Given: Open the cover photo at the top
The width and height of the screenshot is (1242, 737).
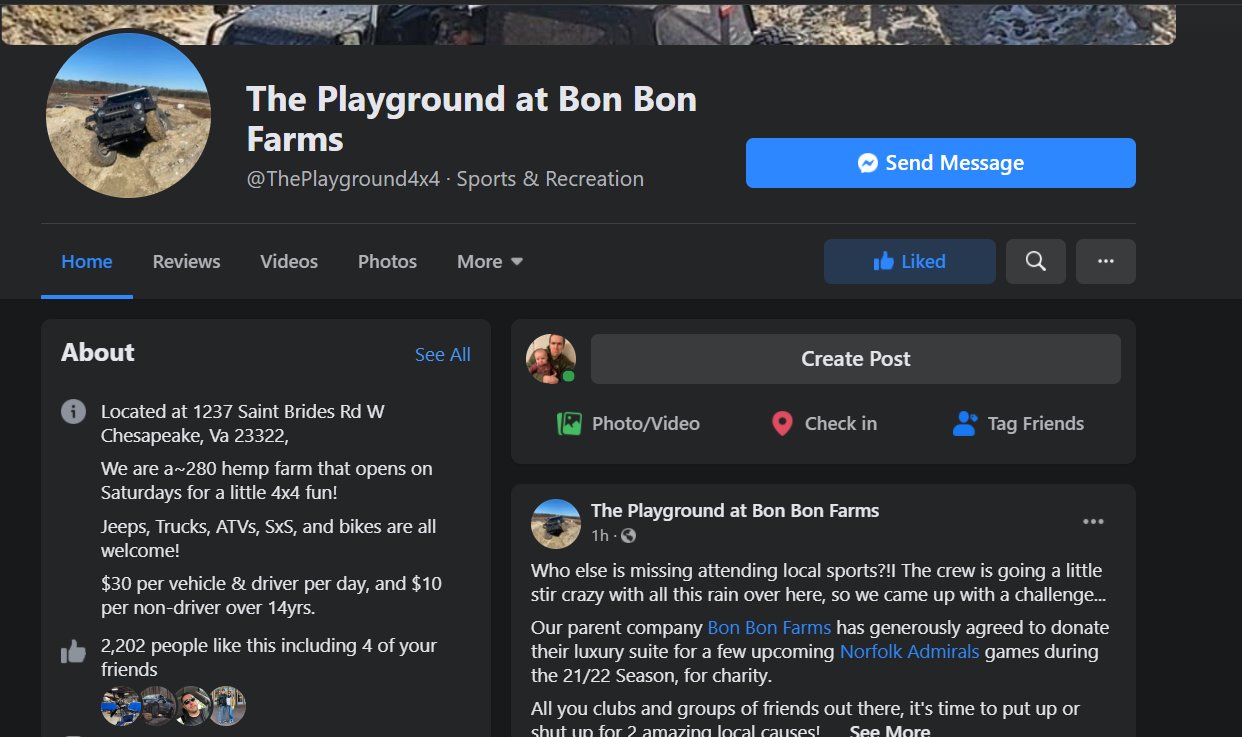Looking at the screenshot, I should [x=588, y=22].
